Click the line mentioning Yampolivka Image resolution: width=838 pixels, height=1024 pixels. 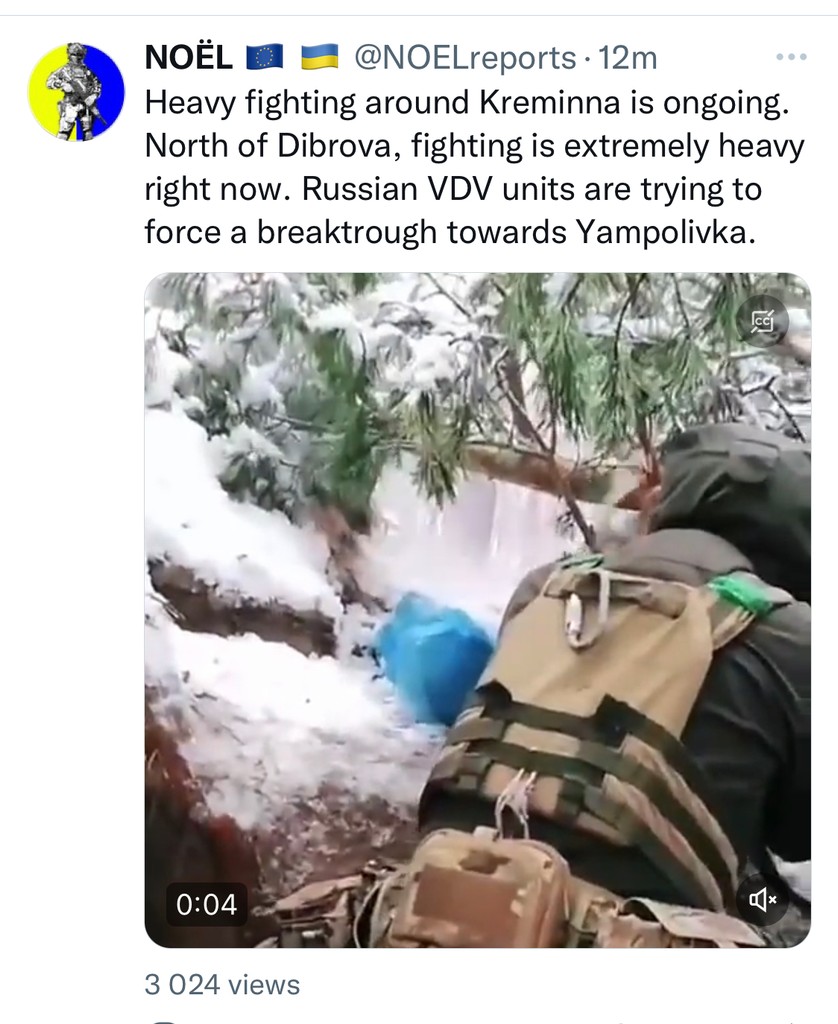(450, 232)
